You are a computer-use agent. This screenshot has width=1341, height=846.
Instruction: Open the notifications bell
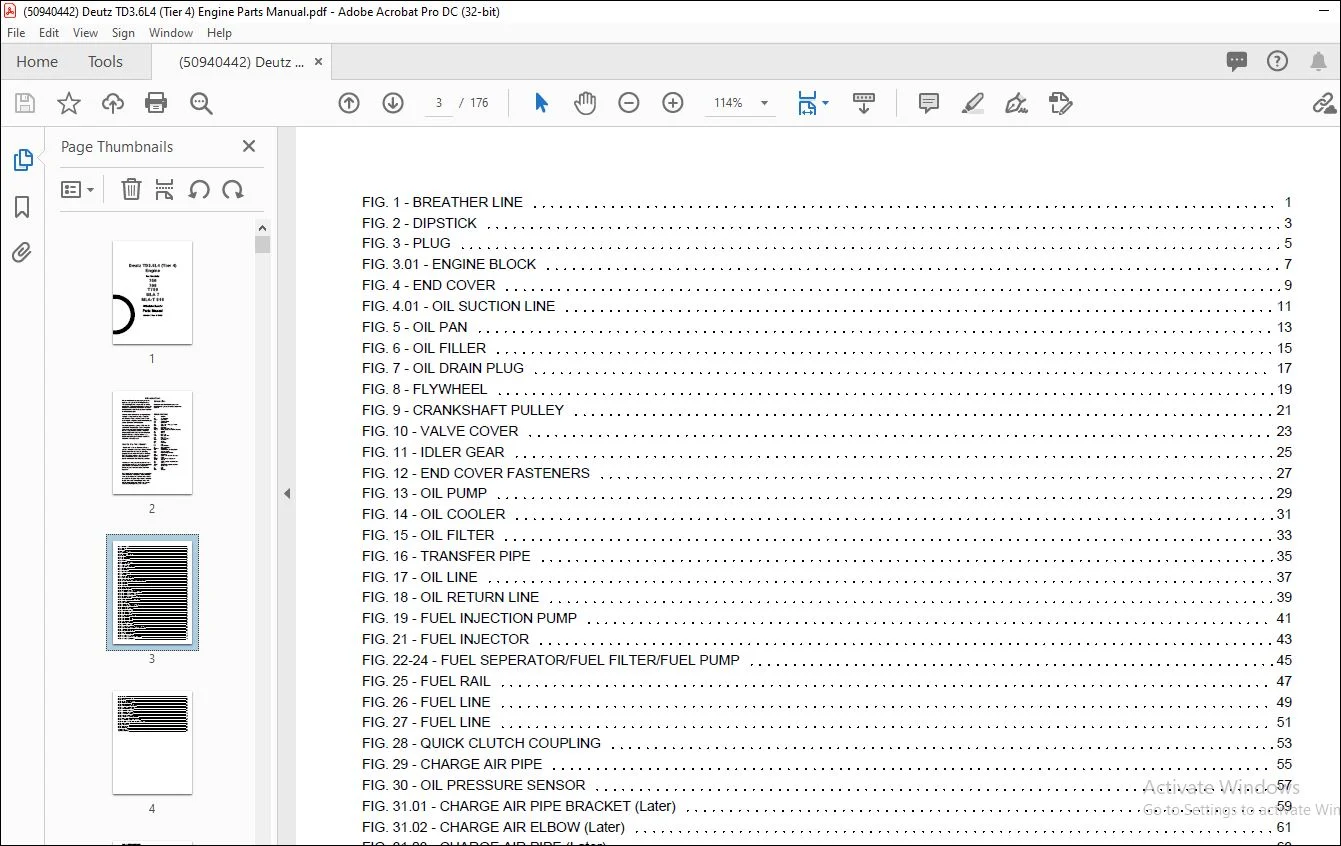pos(1318,61)
